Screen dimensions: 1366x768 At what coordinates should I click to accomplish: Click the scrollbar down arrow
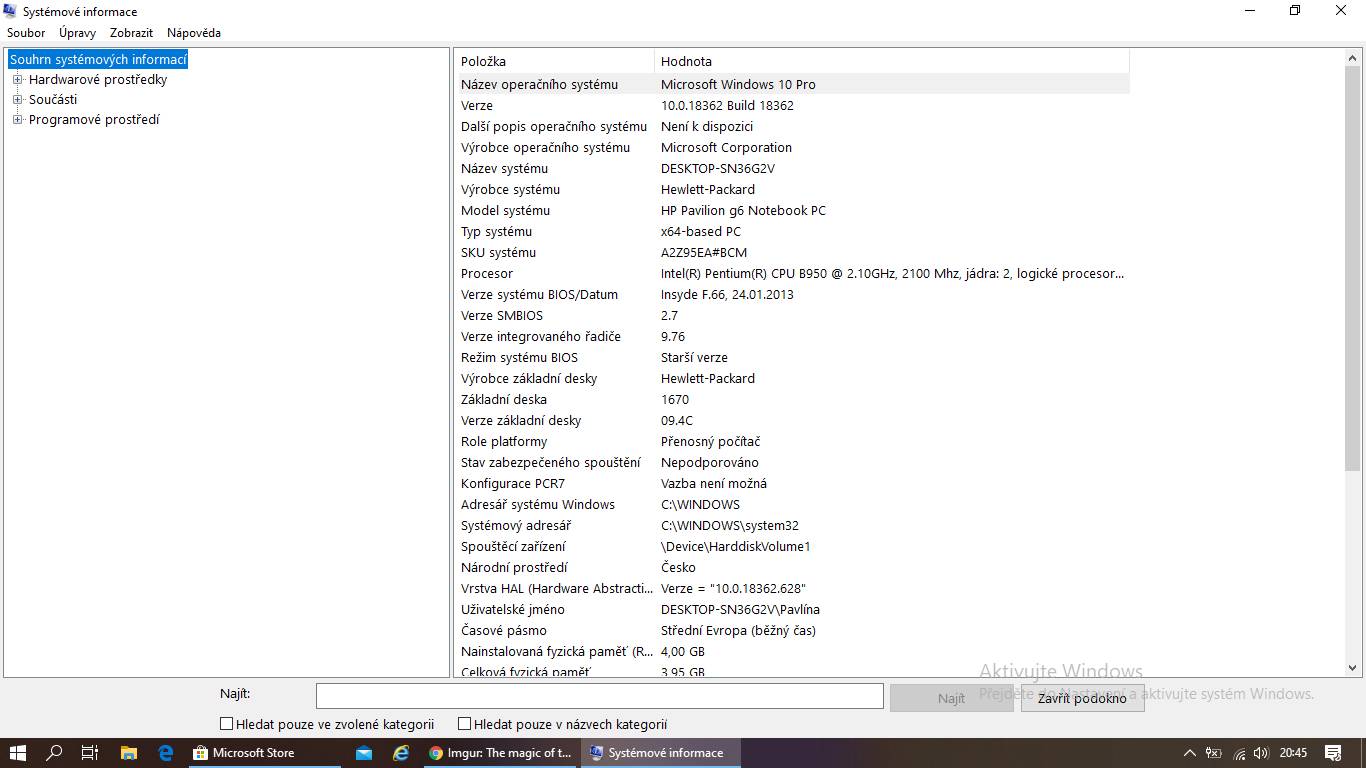click(x=1353, y=668)
